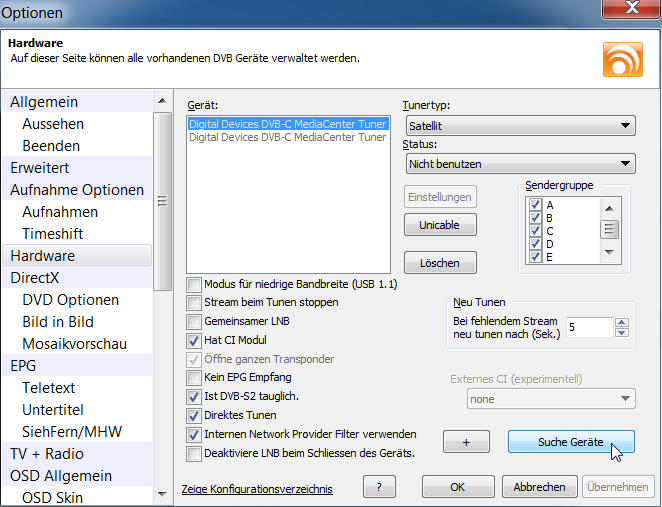Screen dimensions: 662x507
Task: Open the Zeige Konfigurationsverzeichnis link
Action: 257,489
